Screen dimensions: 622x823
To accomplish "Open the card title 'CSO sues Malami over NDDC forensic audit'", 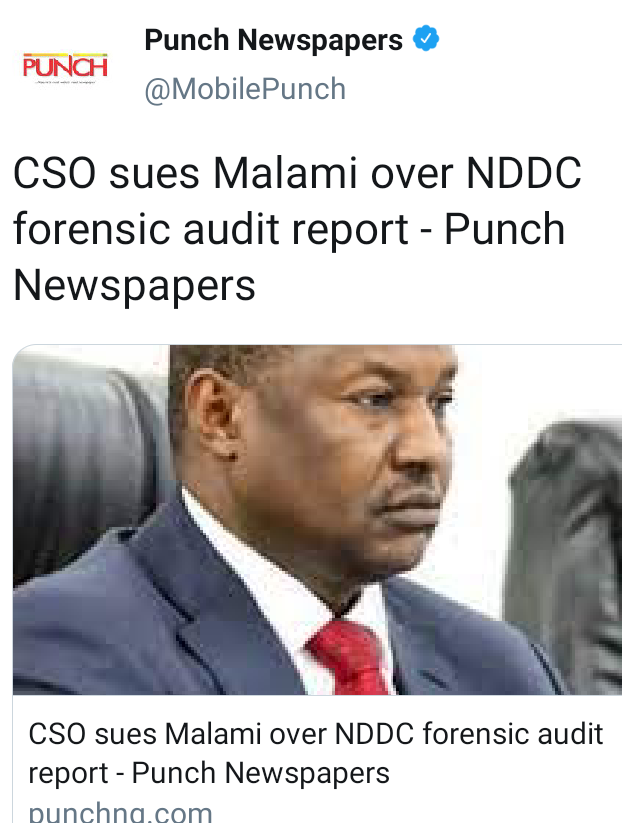I will coord(315,734).
